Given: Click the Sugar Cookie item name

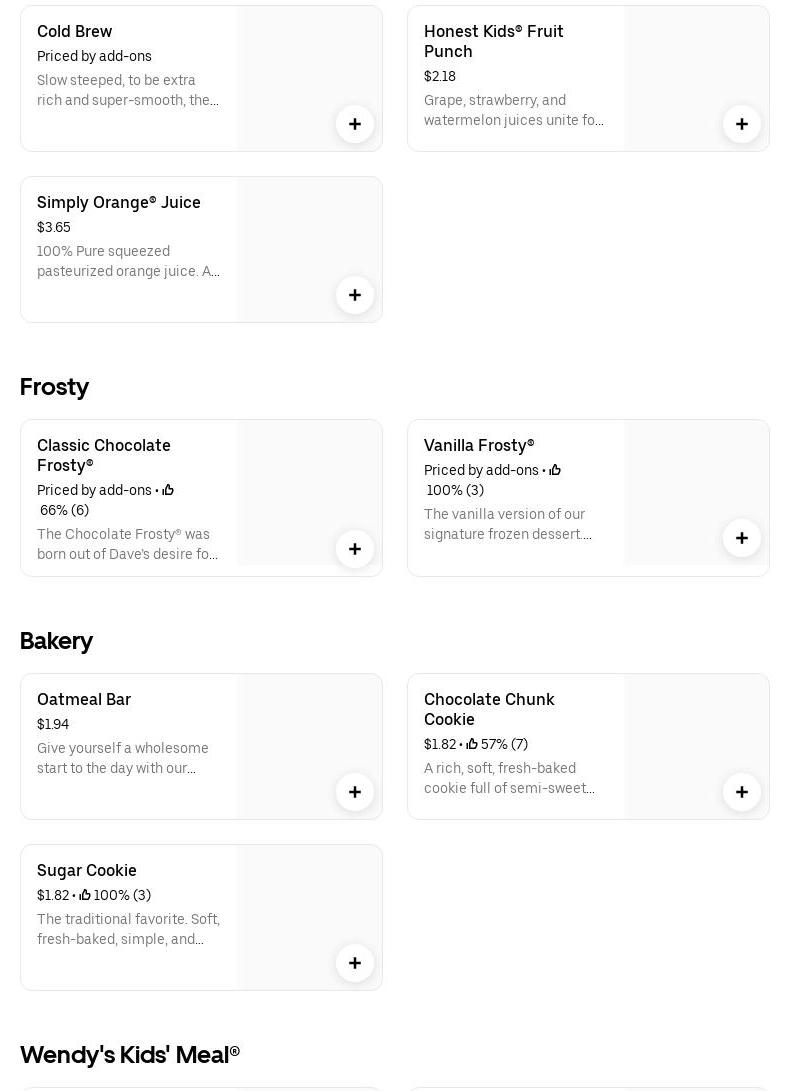Looking at the screenshot, I should pyautogui.click(x=87, y=871).
